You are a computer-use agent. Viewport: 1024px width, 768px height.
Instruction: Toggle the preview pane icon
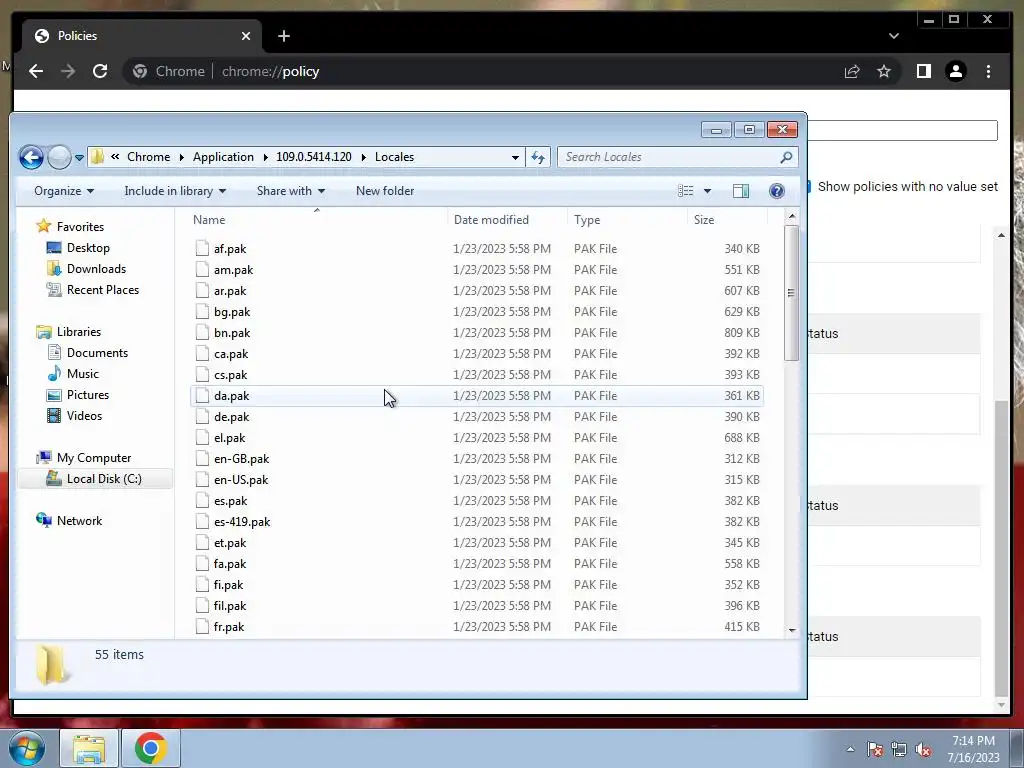point(741,191)
